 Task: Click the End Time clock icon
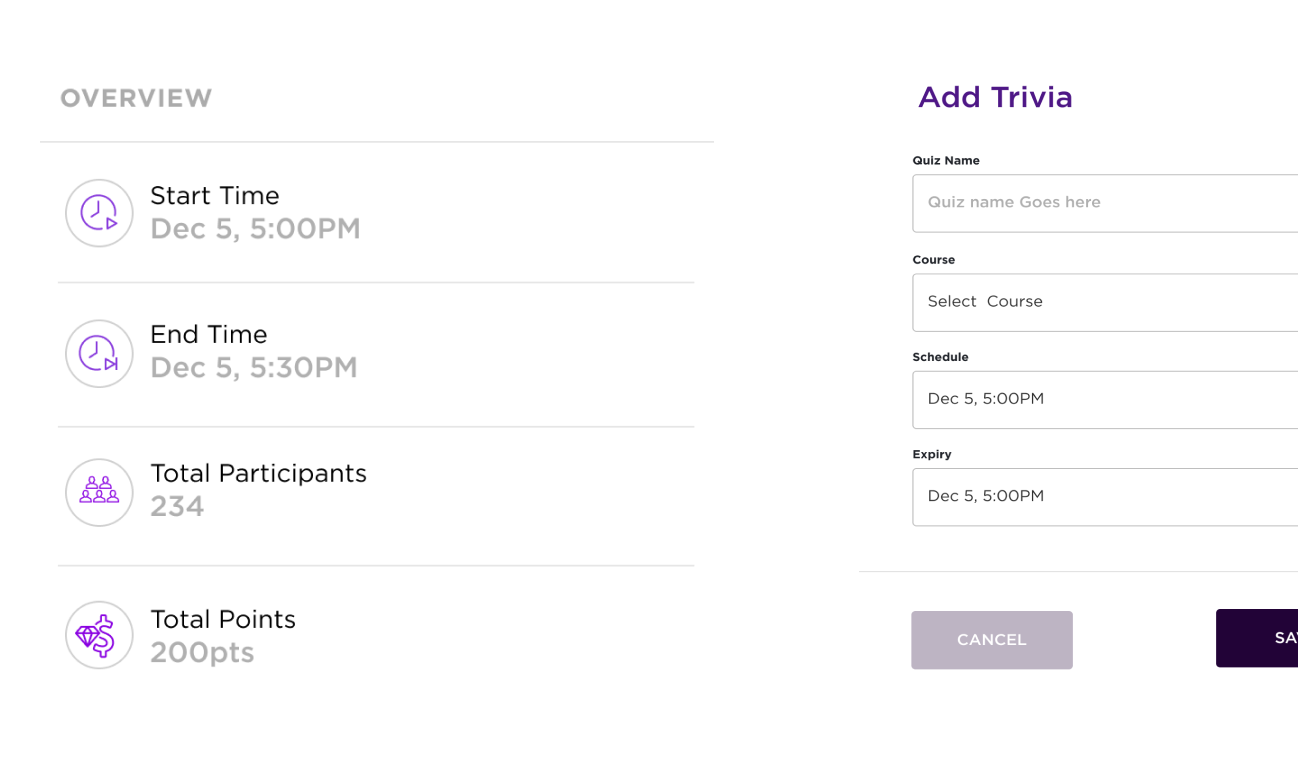pos(99,353)
